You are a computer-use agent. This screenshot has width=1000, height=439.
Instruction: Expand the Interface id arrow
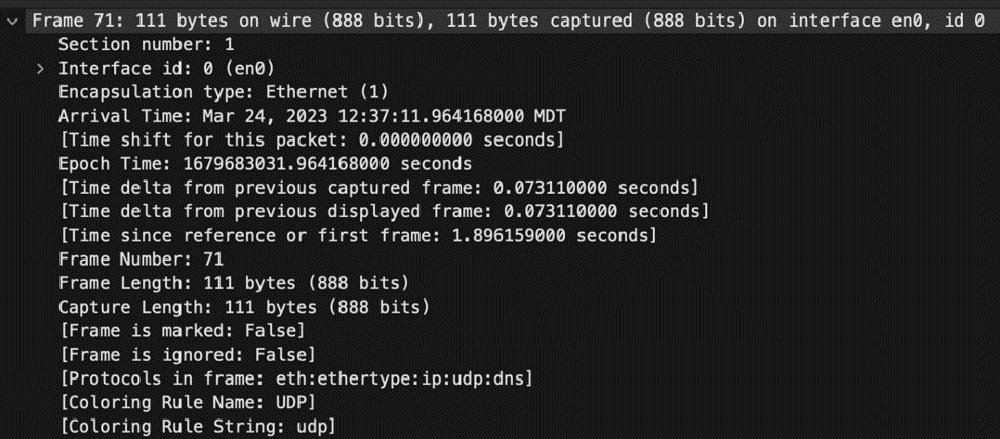point(40,68)
